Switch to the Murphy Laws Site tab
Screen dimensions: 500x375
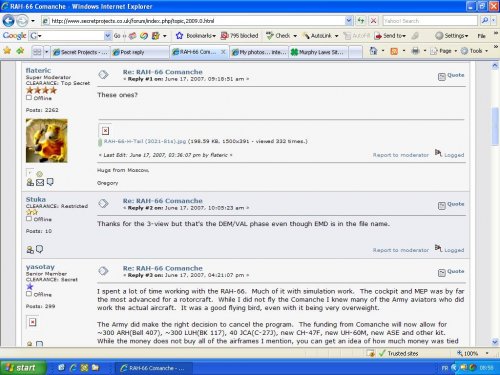(x=318, y=52)
